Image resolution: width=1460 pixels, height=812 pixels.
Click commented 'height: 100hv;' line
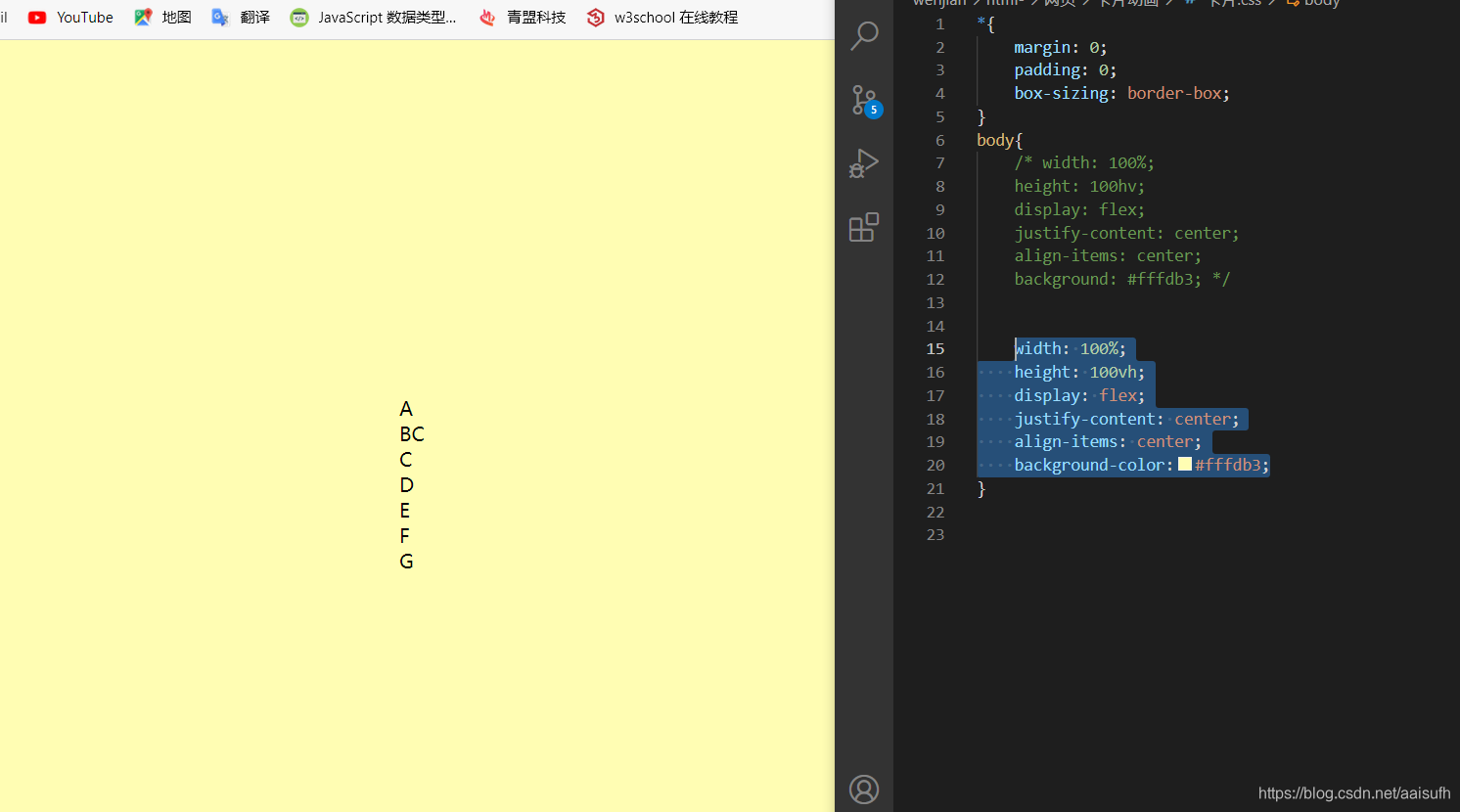(1079, 187)
